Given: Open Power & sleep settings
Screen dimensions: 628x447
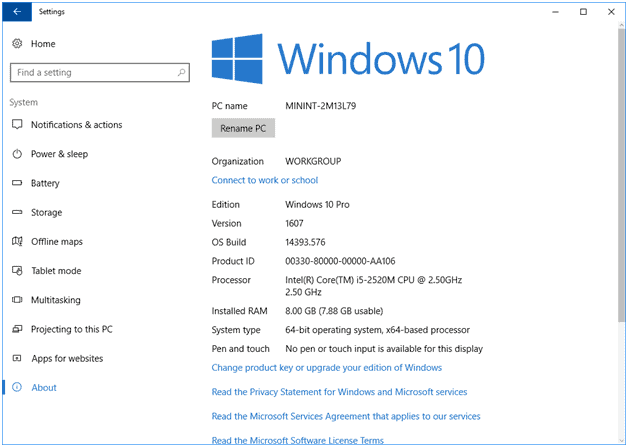Looking at the screenshot, I should click(59, 154).
